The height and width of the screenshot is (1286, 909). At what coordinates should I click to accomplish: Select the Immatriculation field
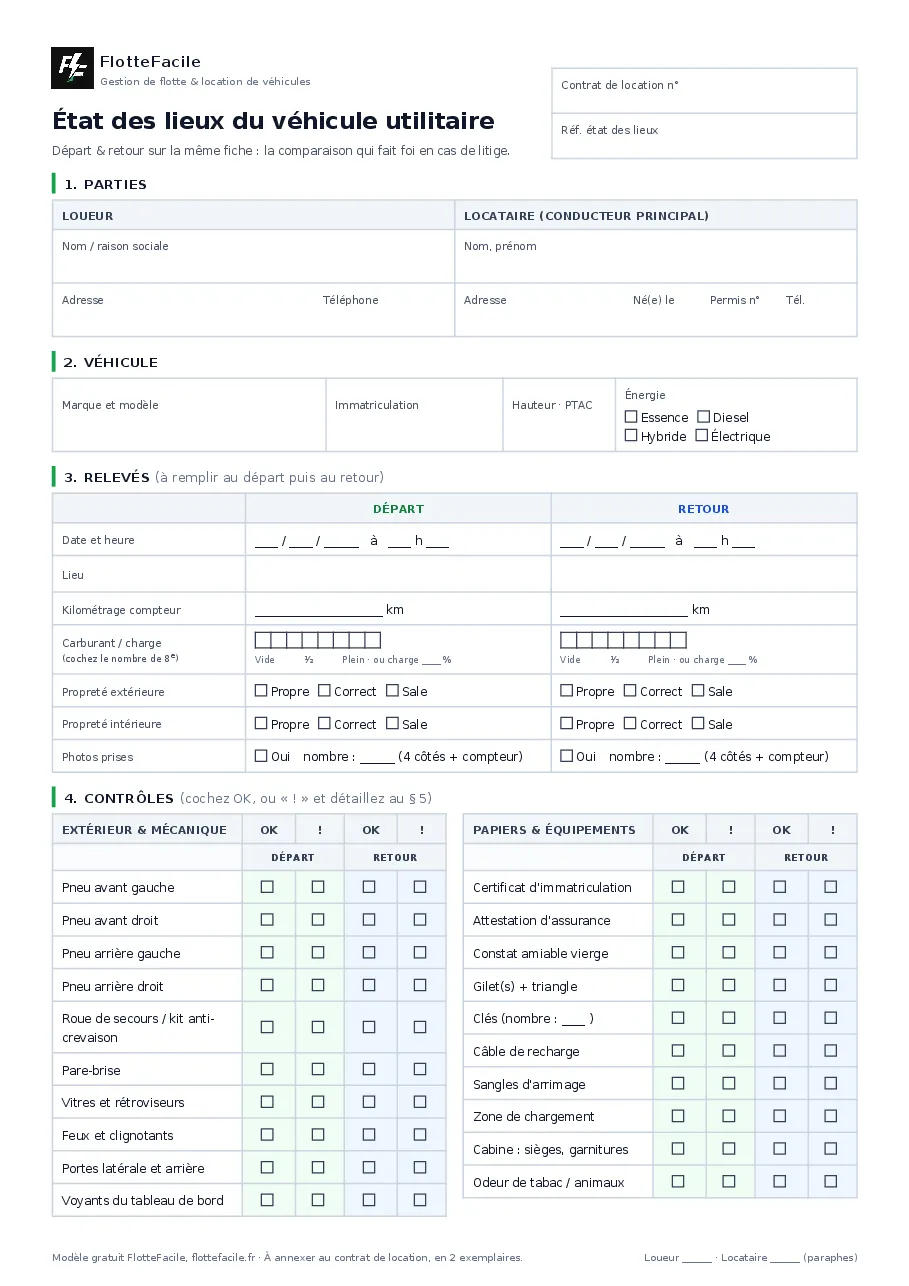[414, 415]
